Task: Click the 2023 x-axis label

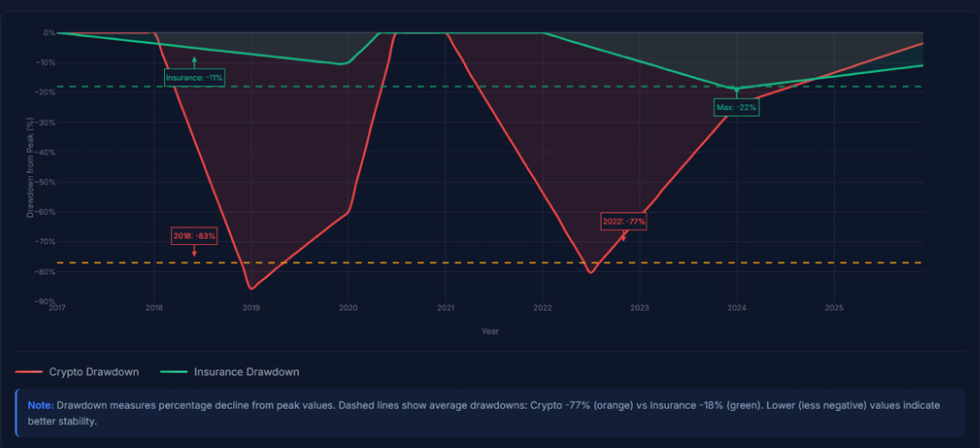Action: 640,308
